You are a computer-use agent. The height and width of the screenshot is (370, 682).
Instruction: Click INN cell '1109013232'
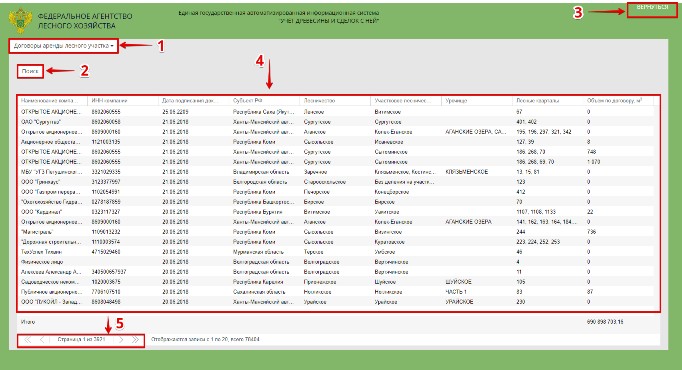pyautogui.click(x=106, y=232)
